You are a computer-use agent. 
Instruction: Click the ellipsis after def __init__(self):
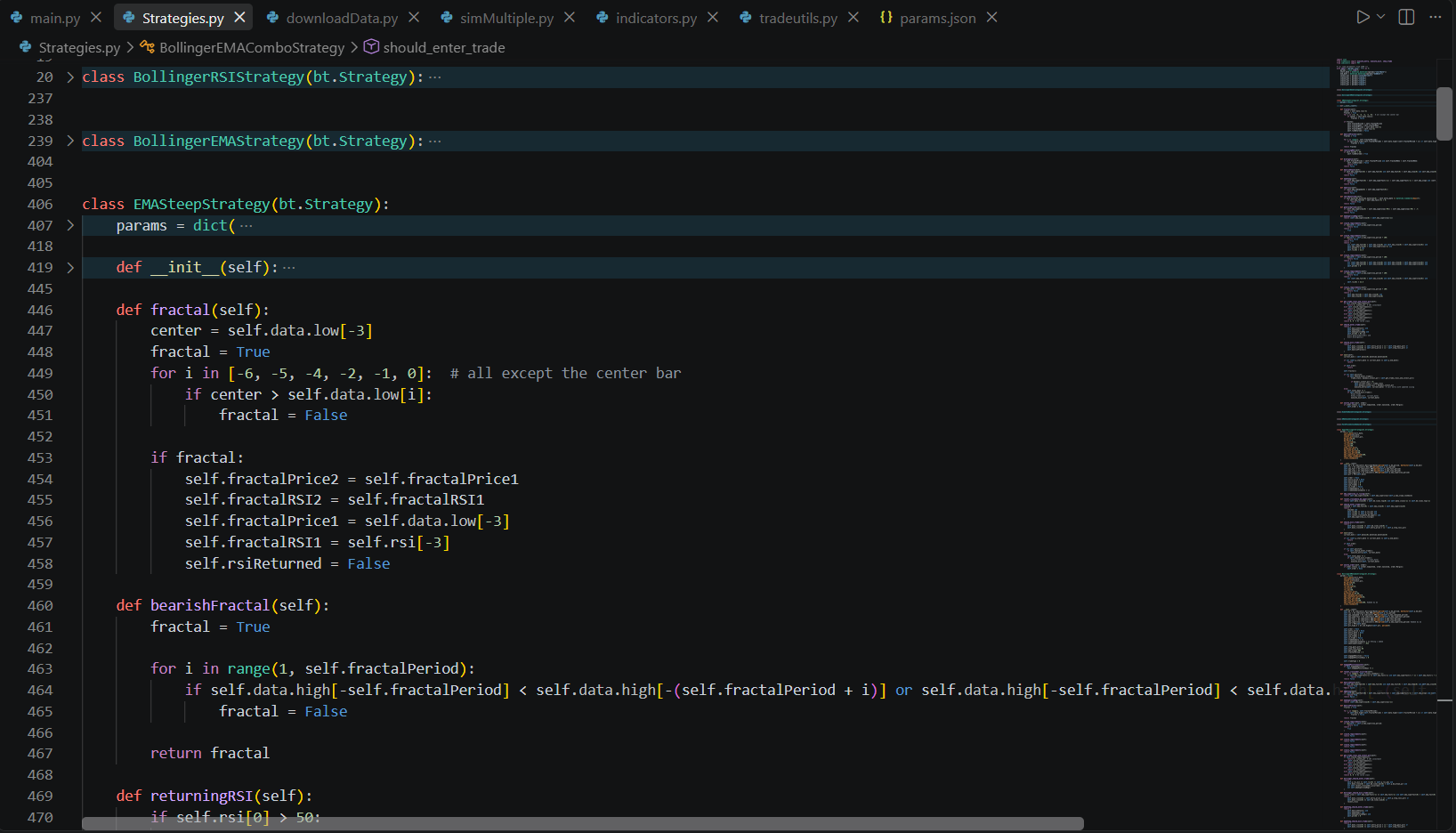[289, 267]
